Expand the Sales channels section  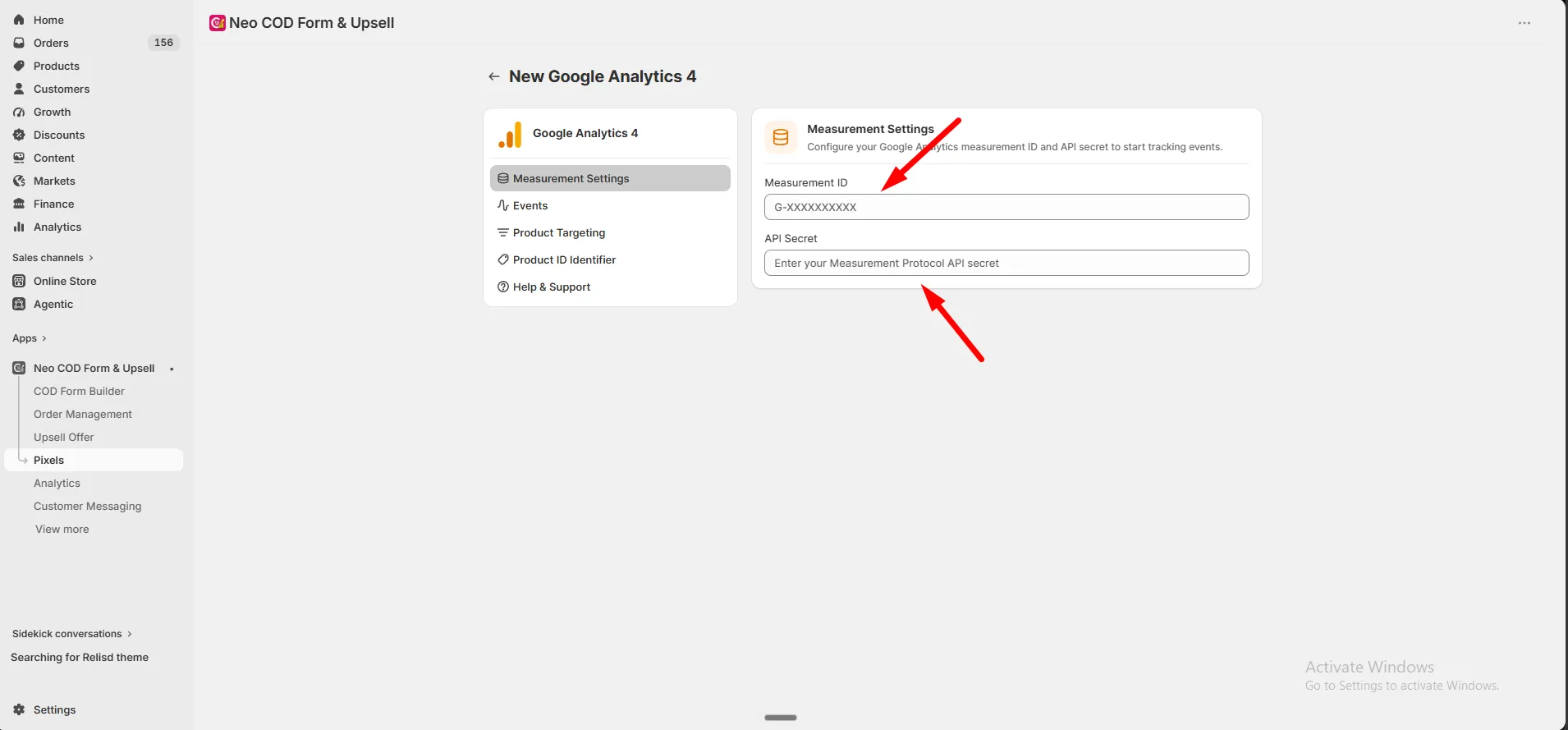(53, 258)
